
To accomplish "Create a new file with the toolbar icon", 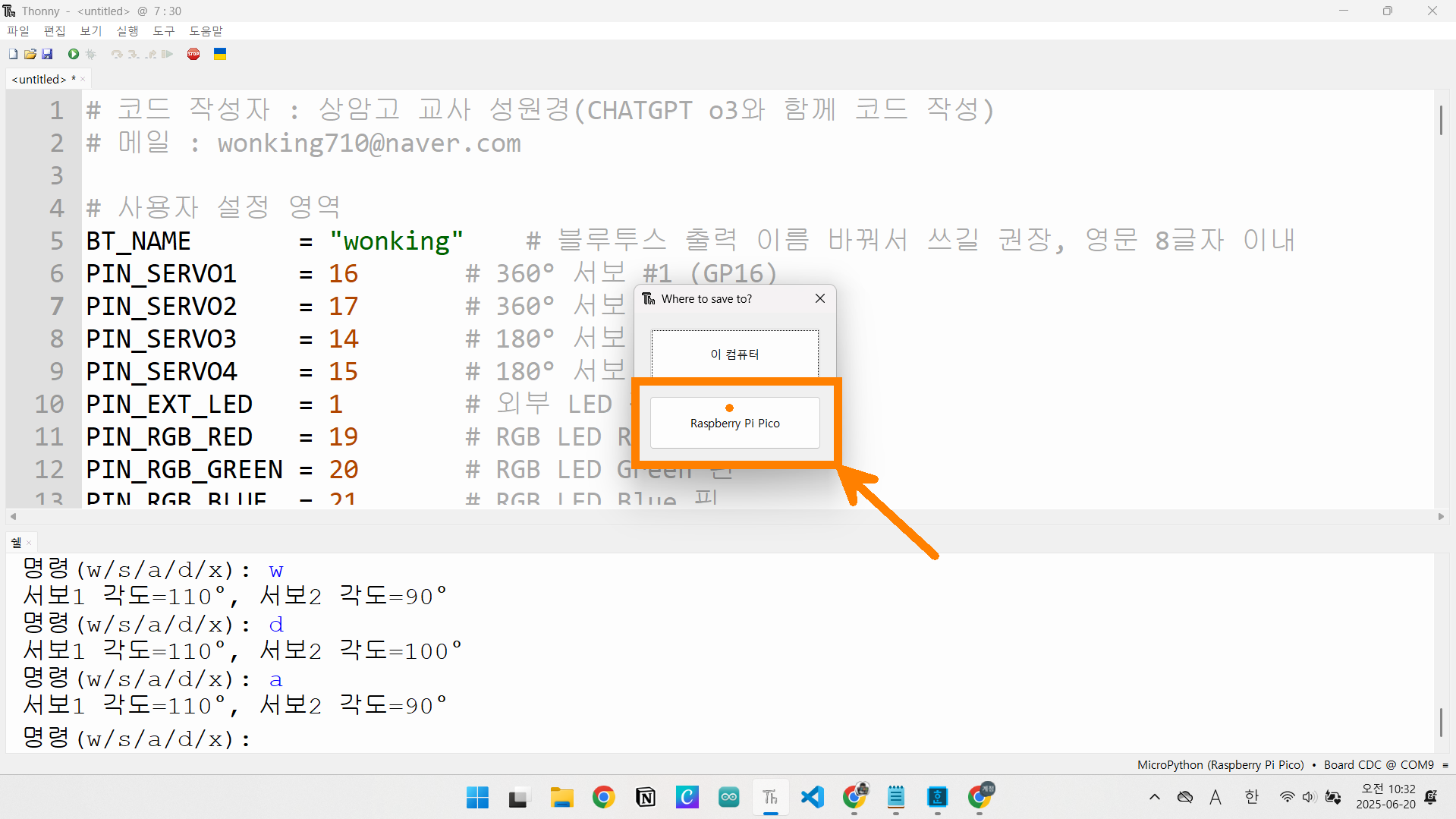I will coord(13,54).
